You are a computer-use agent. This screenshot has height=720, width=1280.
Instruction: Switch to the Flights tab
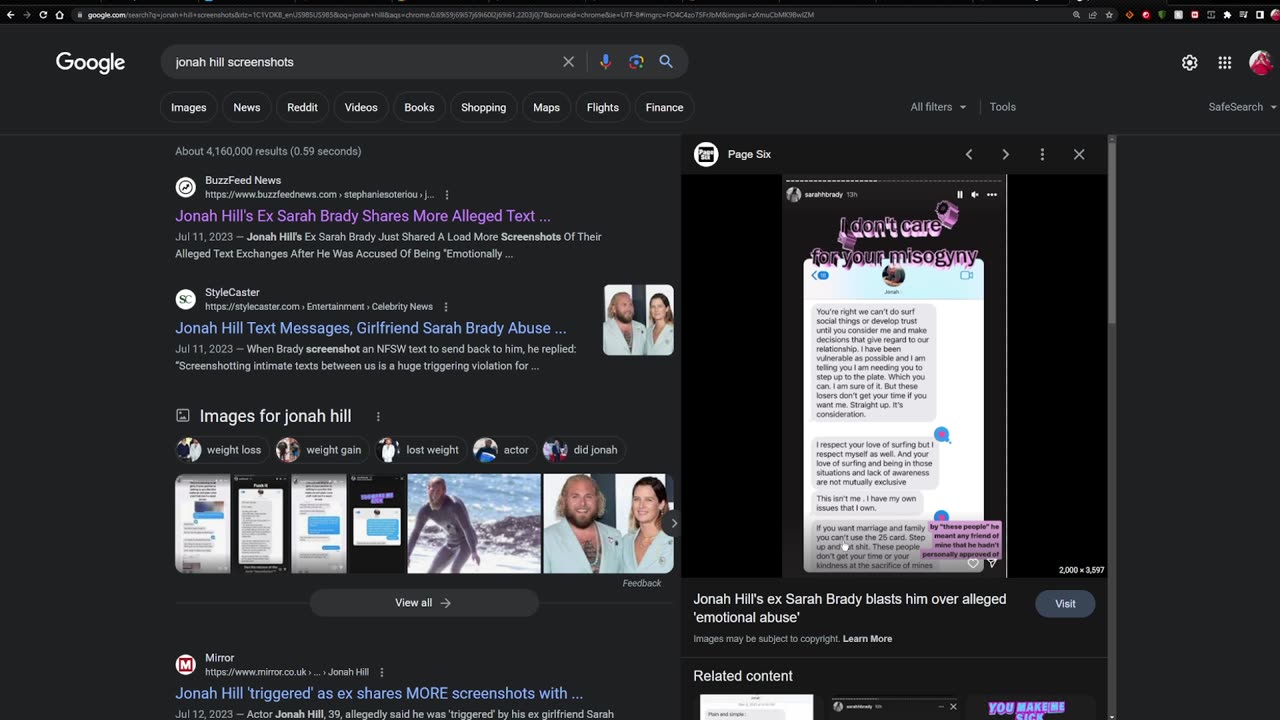coord(603,107)
